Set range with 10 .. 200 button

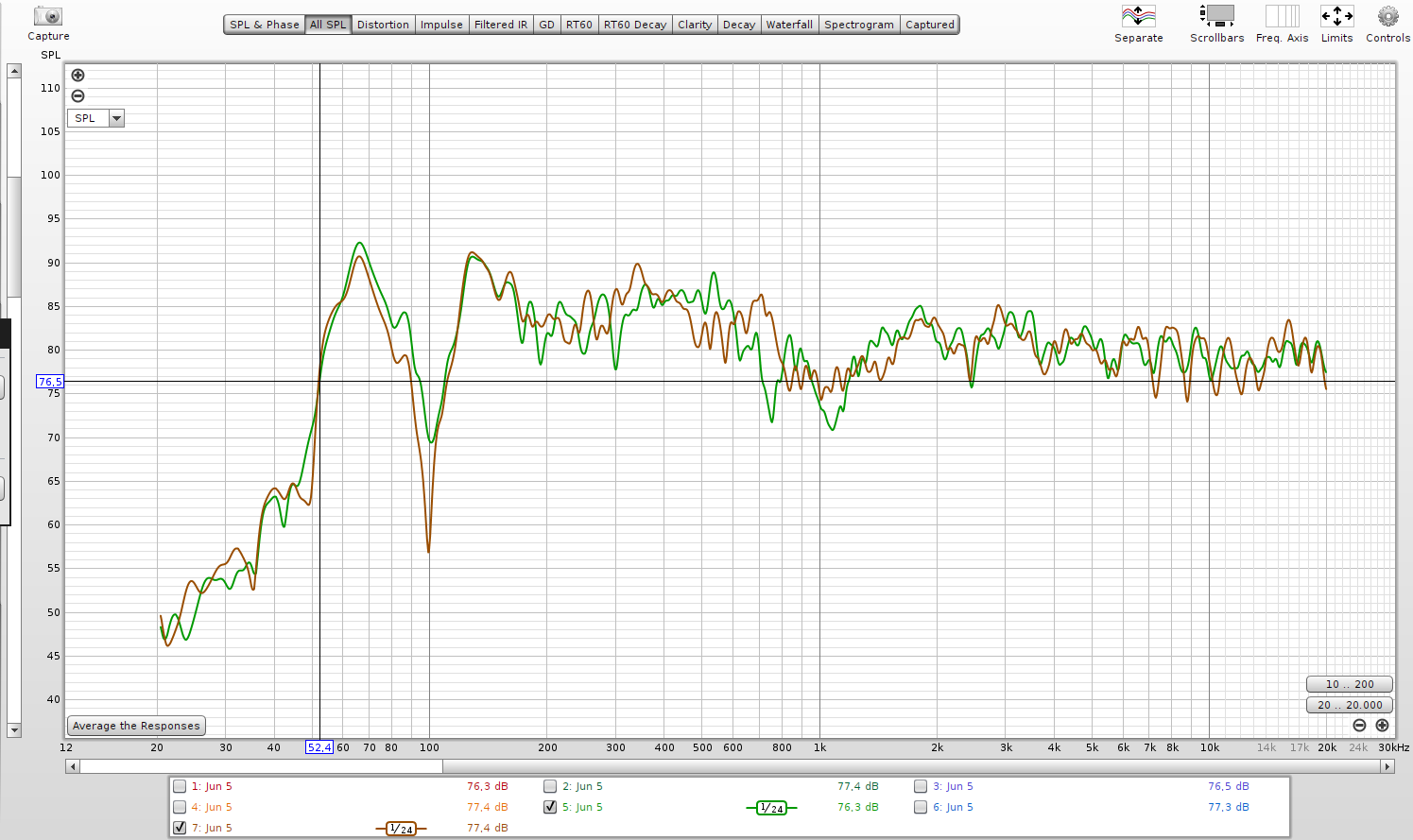click(1350, 684)
